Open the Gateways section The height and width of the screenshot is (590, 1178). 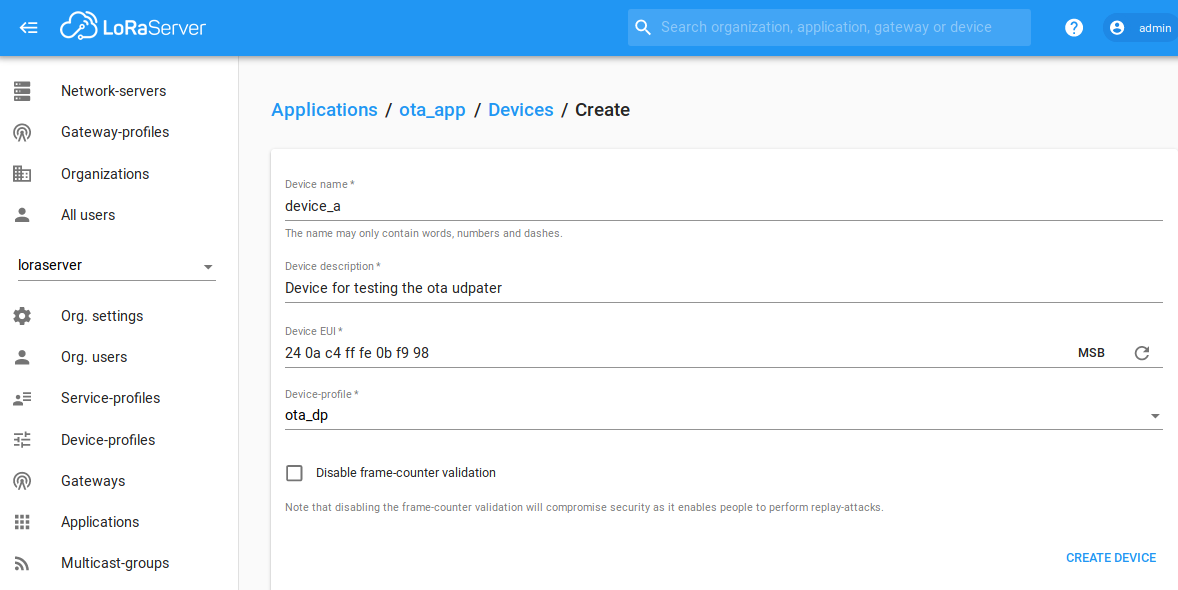coord(92,480)
